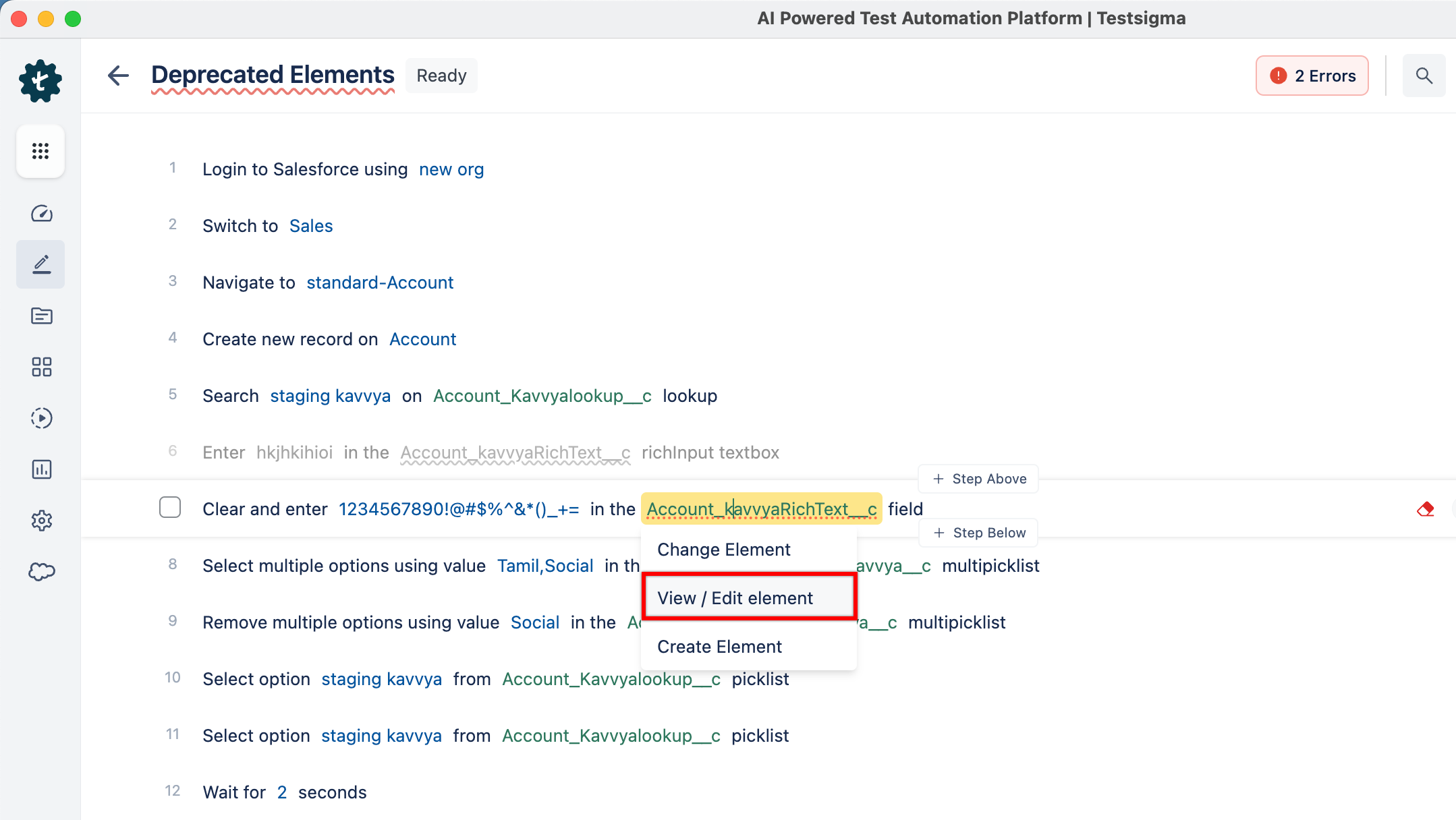Click Sales in Switch to step
Image resolution: width=1456 pixels, height=820 pixels.
click(311, 226)
